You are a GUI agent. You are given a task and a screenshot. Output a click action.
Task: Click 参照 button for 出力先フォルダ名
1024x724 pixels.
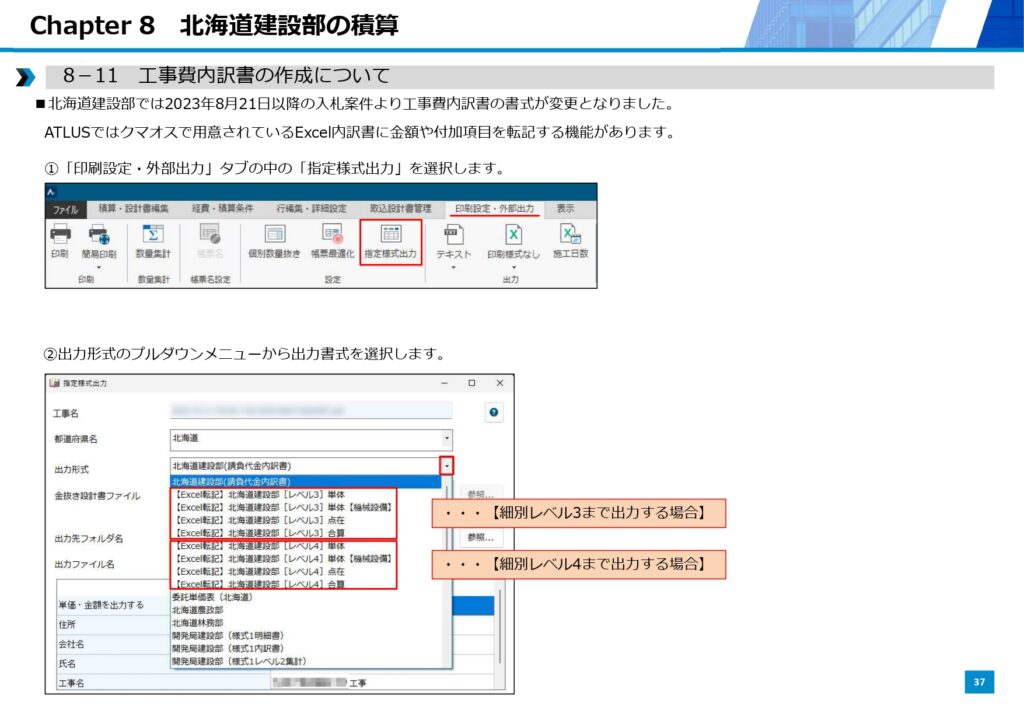(479, 537)
